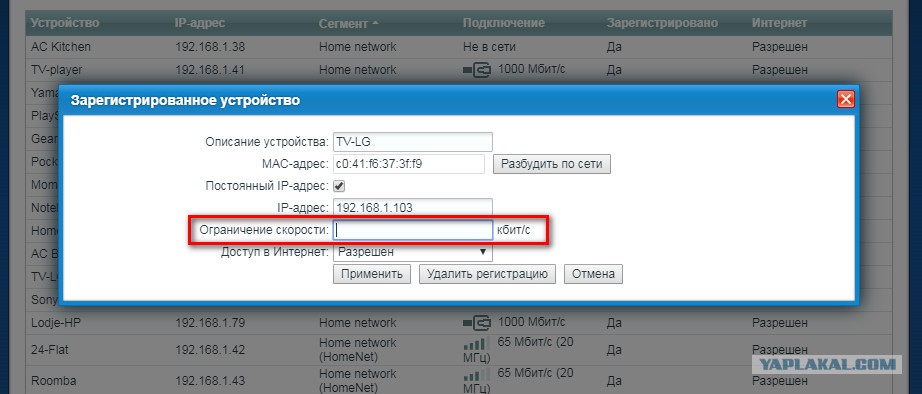Click the Roomba Wi-Fi signal icon

(x=475, y=375)
